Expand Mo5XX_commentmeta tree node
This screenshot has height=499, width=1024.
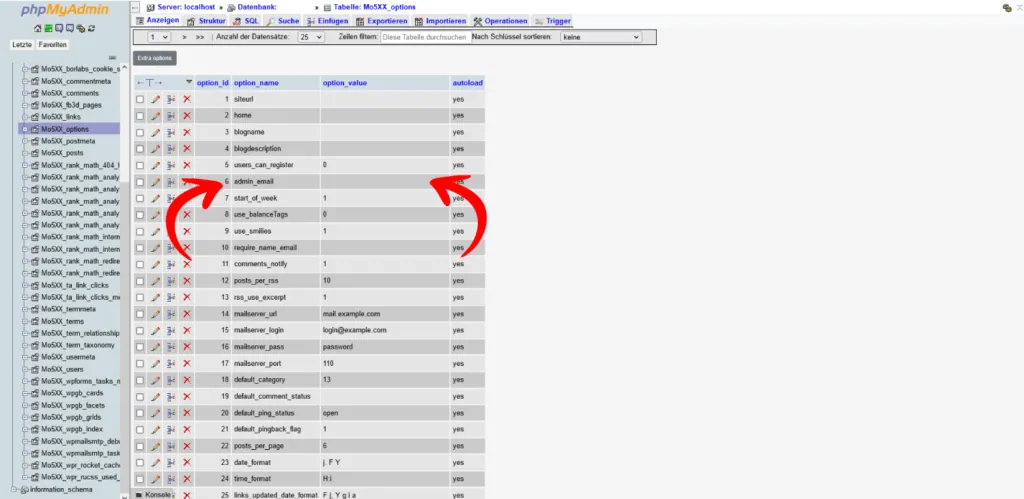pyautogui.click(x=25, y=82)
